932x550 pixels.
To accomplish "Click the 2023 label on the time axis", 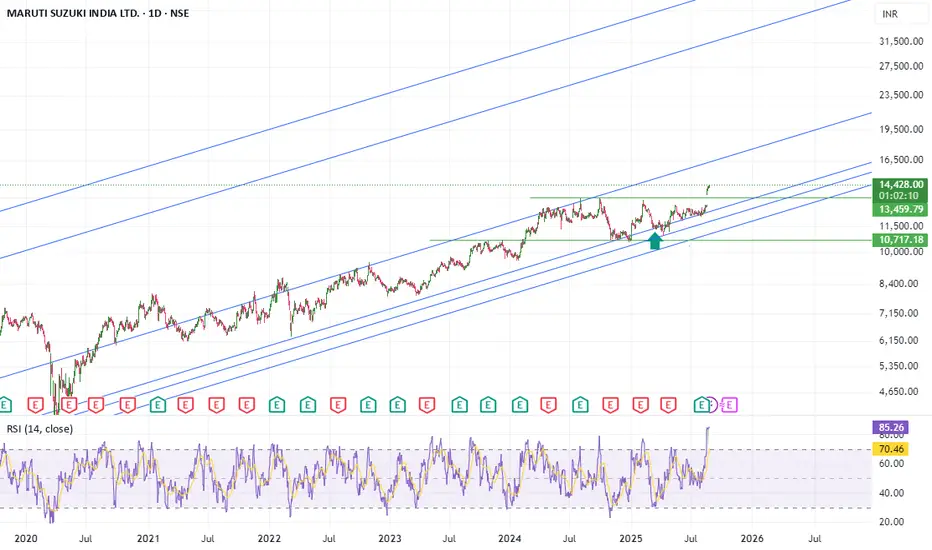I will [390, 539].
